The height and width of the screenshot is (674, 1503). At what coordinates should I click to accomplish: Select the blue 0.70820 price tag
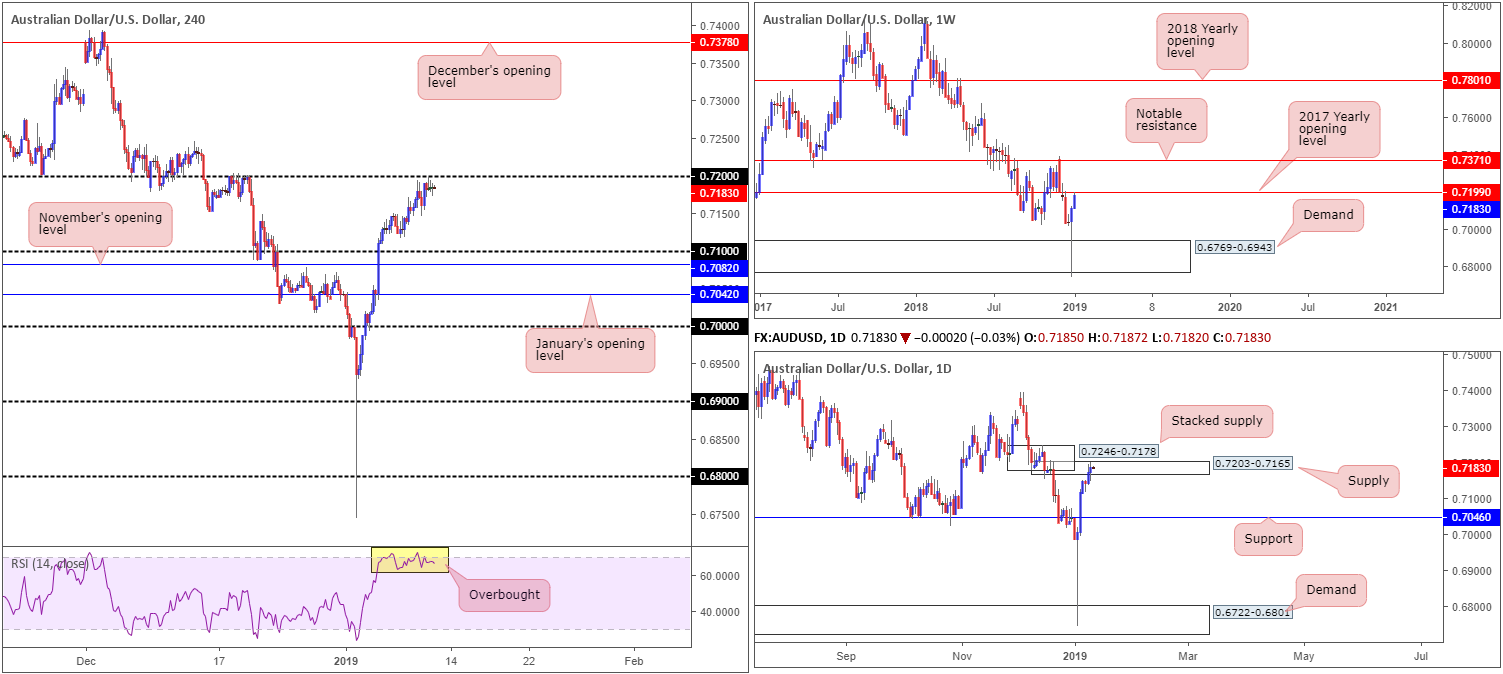tap(718, 268)
